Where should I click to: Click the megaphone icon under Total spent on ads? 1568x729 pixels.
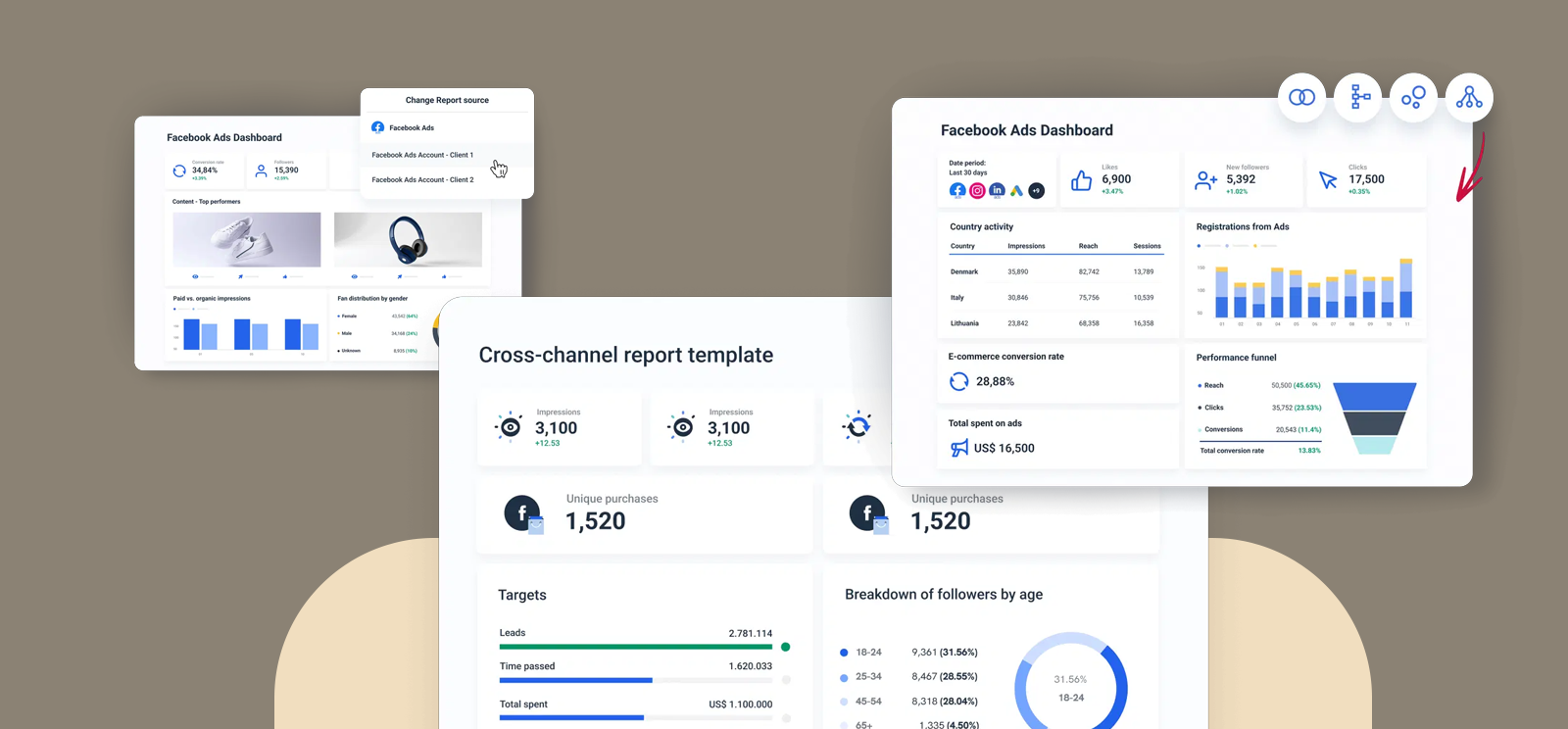coord(959,448)
